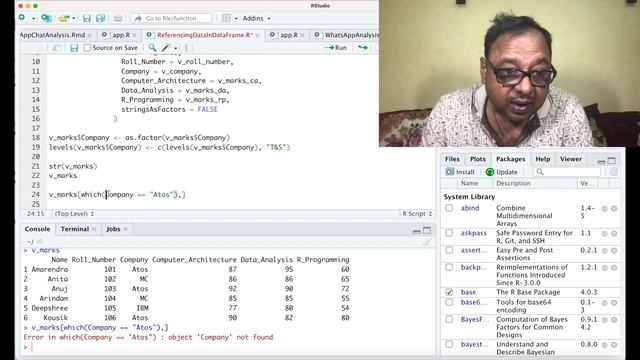The width and height of the screenshot is (640, 360).
Task: Remove the backports package
Action: (614, 268)
